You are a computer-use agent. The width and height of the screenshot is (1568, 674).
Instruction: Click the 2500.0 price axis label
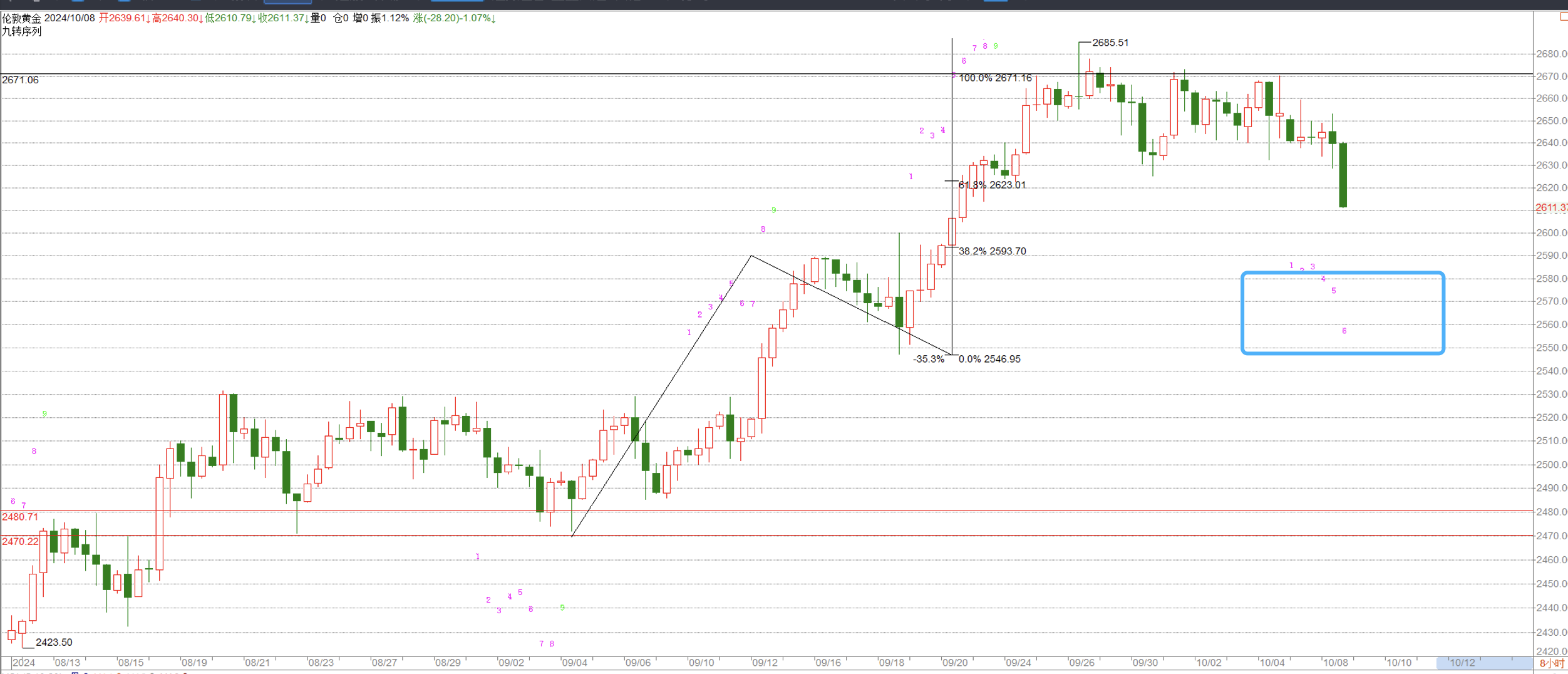pyautogui.click(x=1552, y=465)
